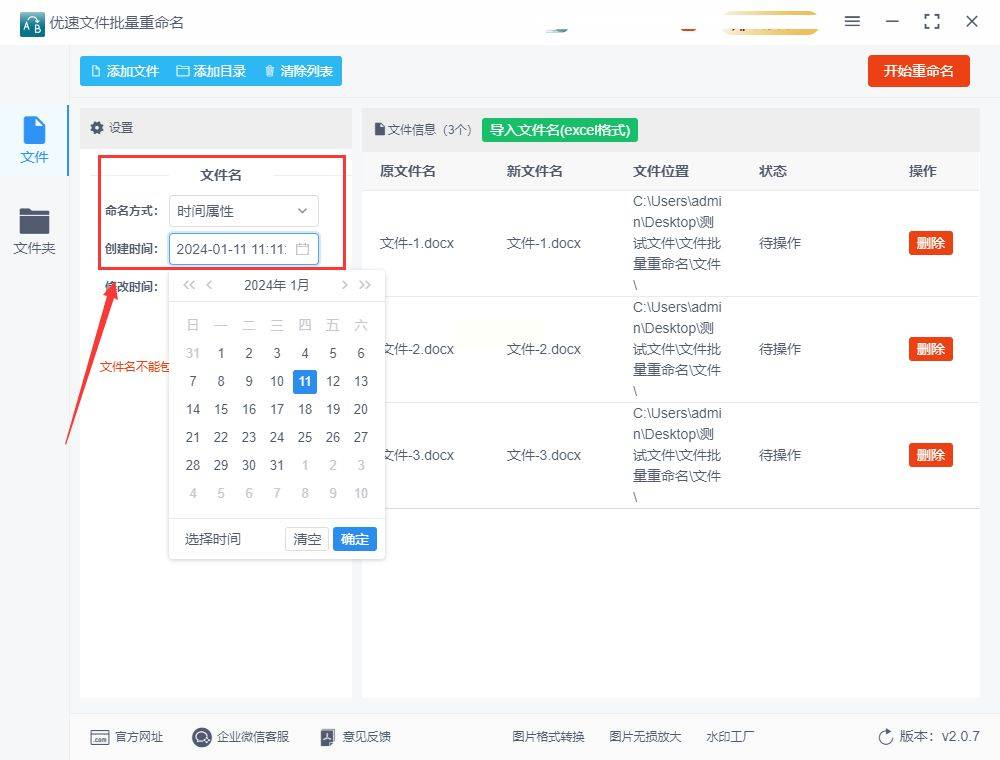
Task: Open the hamburger menu in title bar
Action: click(852, 21)
